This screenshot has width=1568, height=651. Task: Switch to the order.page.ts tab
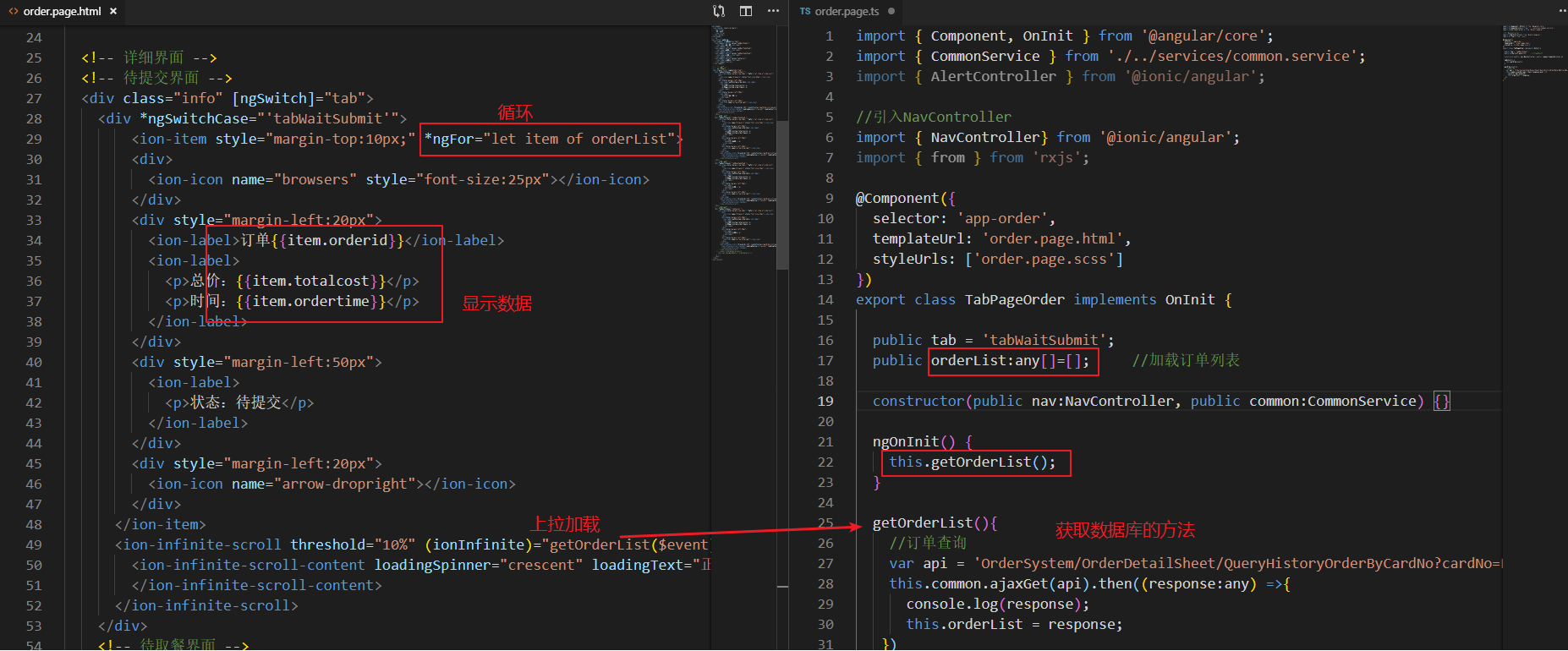(x=847, y=11)
